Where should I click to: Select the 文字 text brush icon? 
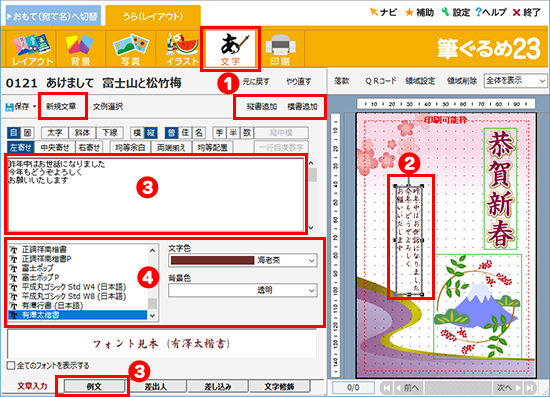[x=230, y=49]
